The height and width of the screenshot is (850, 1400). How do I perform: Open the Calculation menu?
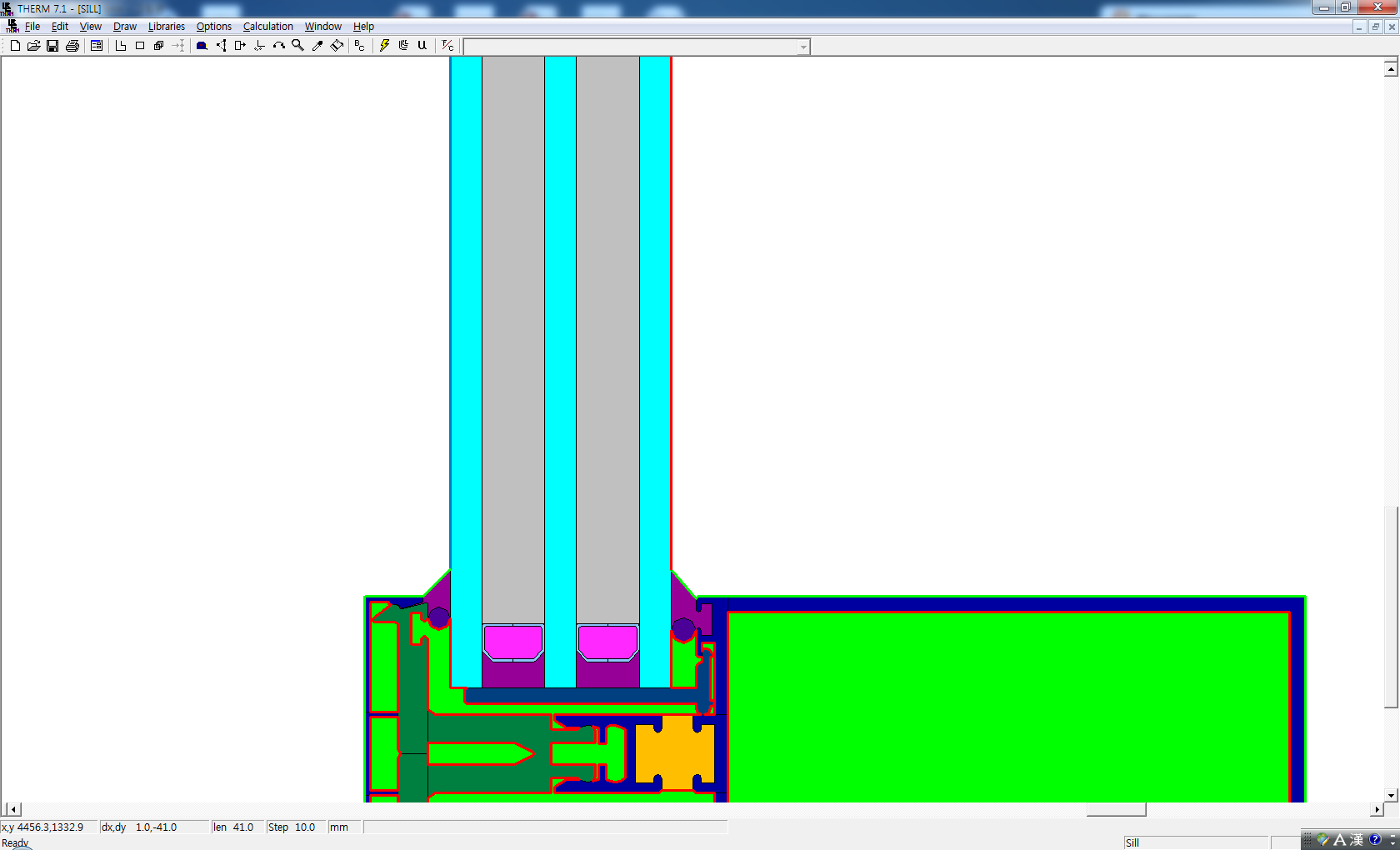click(267, 27)
